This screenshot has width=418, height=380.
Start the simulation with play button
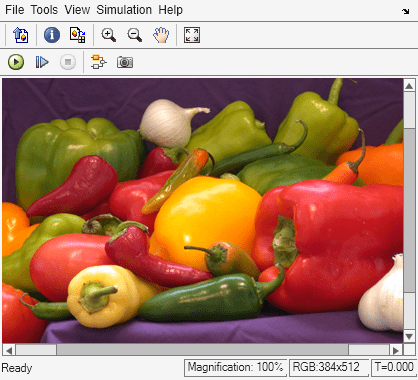coord(16,62)
